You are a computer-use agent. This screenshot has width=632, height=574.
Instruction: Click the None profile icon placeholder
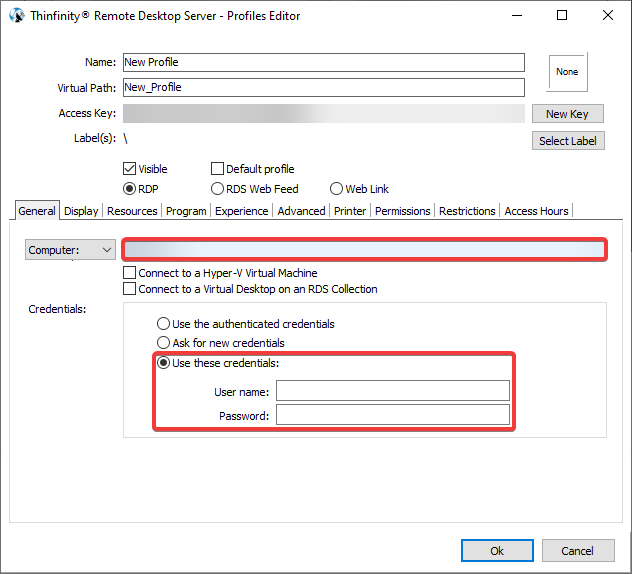(567, 72)
